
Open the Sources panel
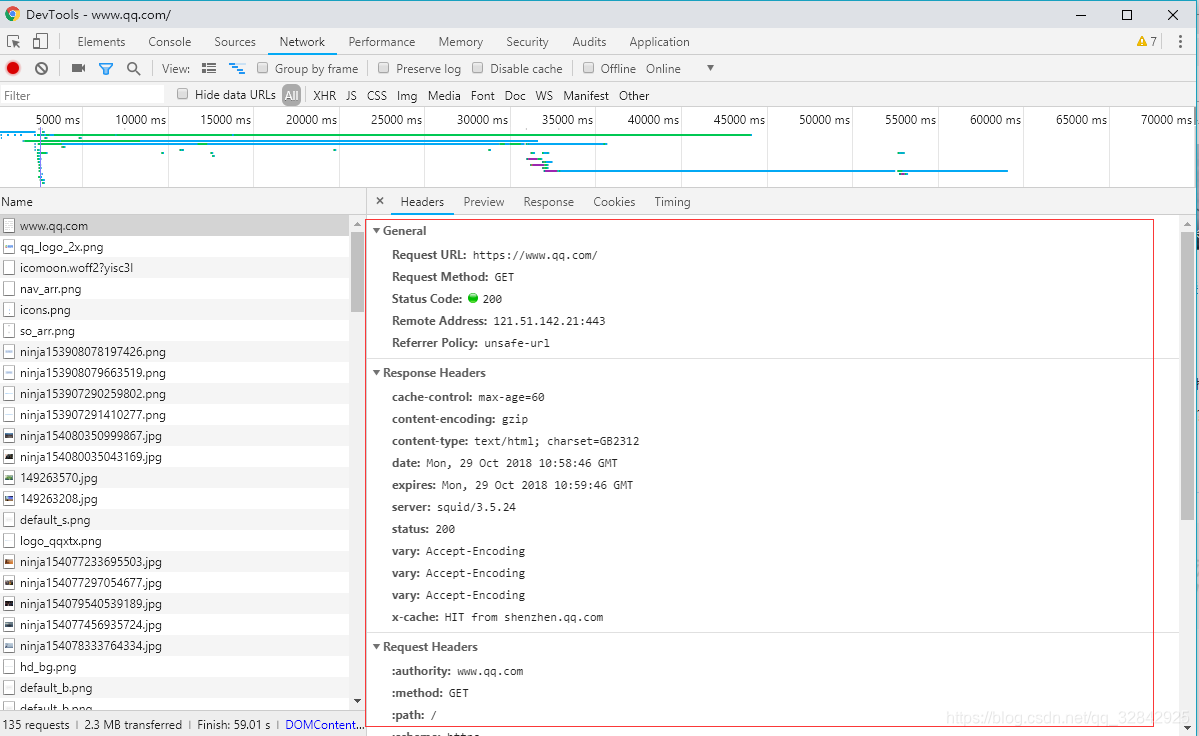[x=235, y=42]
